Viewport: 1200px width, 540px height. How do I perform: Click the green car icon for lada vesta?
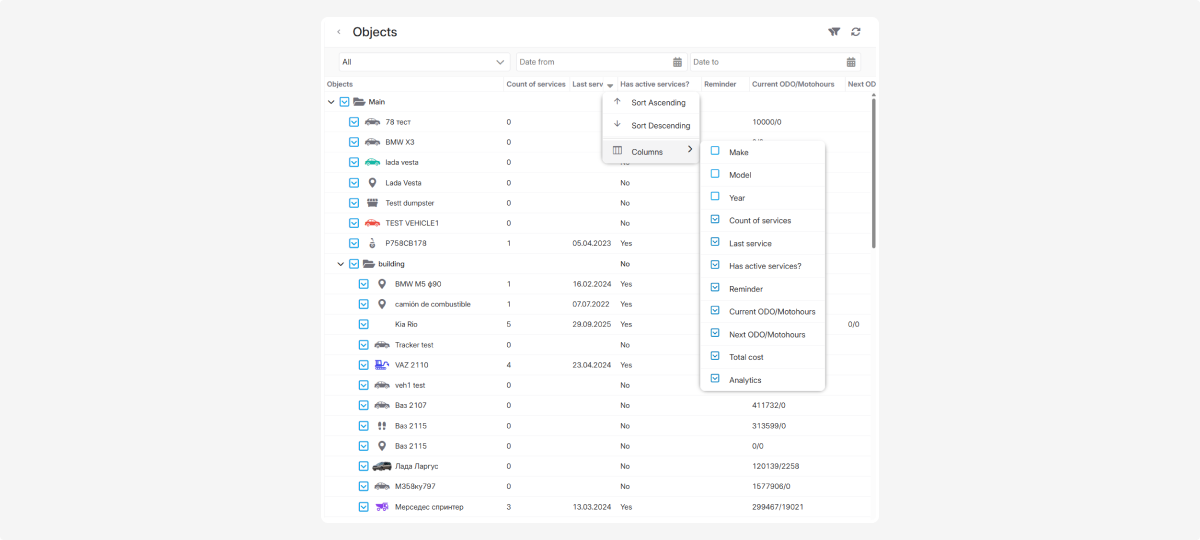(x=372, y=162)
